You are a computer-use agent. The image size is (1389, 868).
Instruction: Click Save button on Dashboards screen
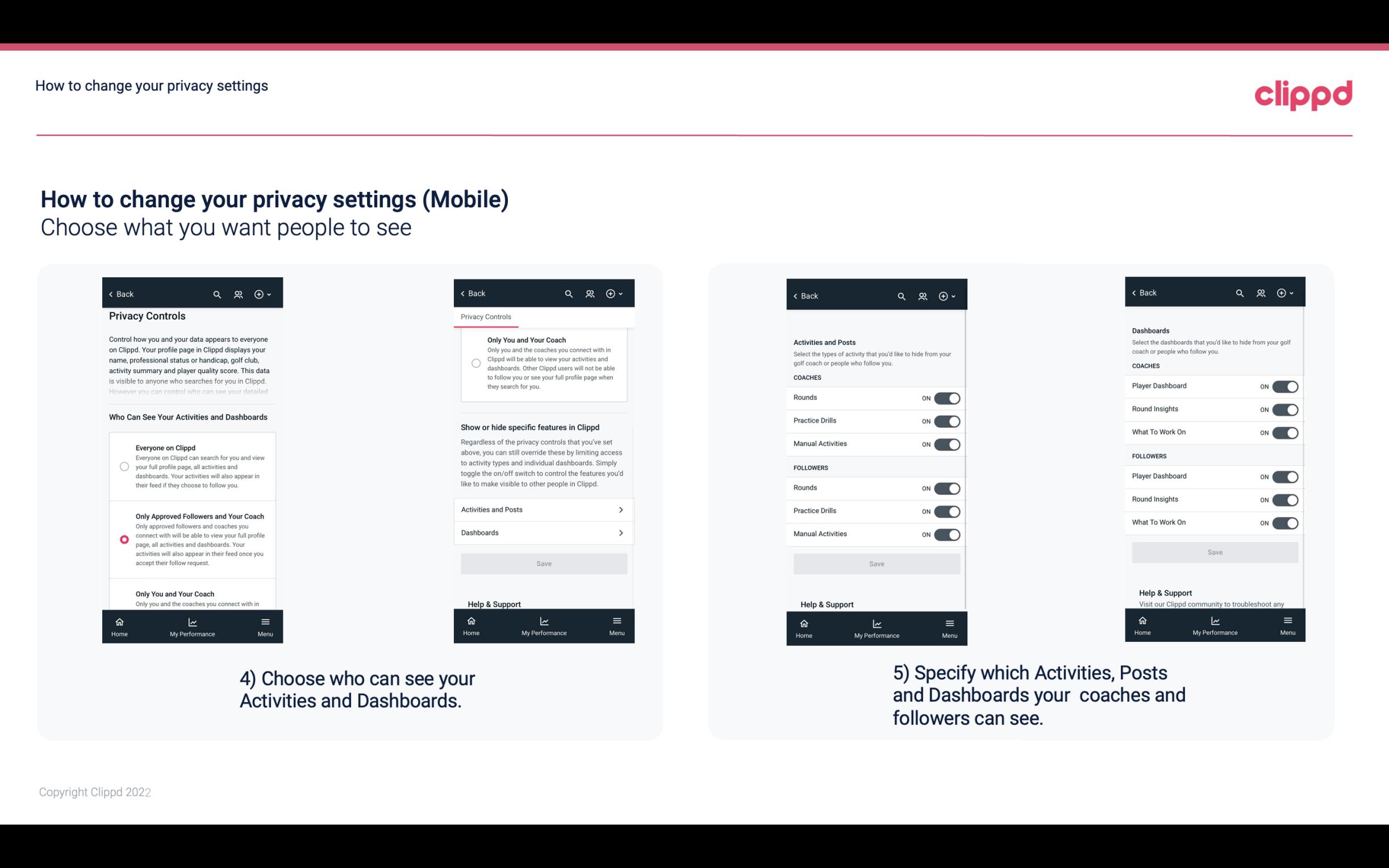tap(1214, 552)
